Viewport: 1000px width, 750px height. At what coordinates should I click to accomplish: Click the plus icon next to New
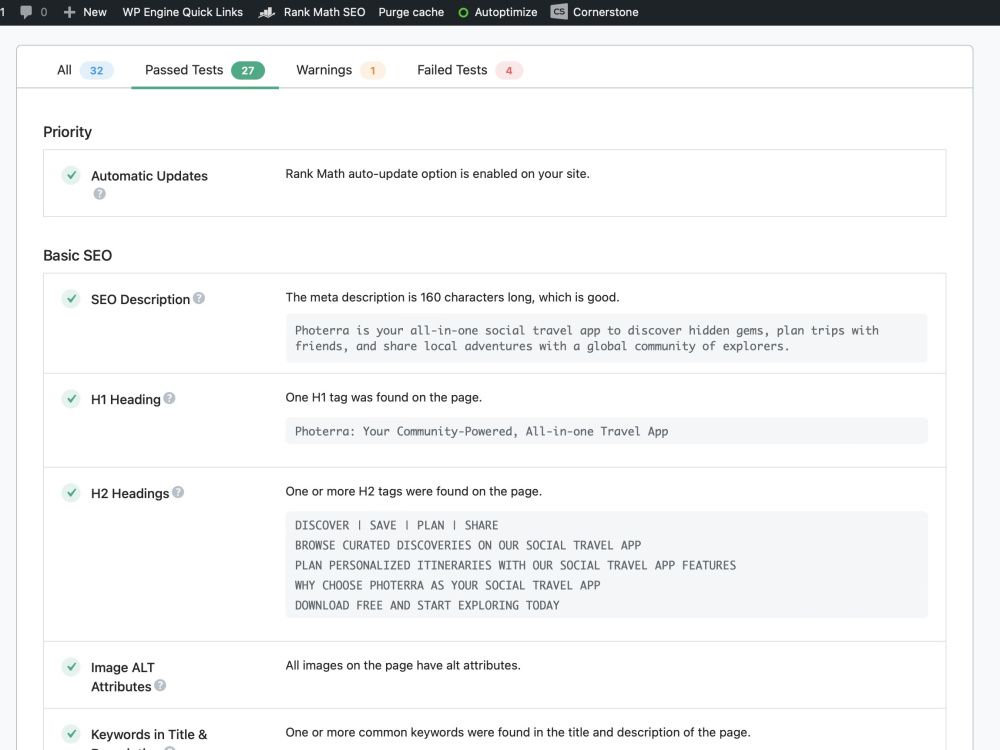70,12
